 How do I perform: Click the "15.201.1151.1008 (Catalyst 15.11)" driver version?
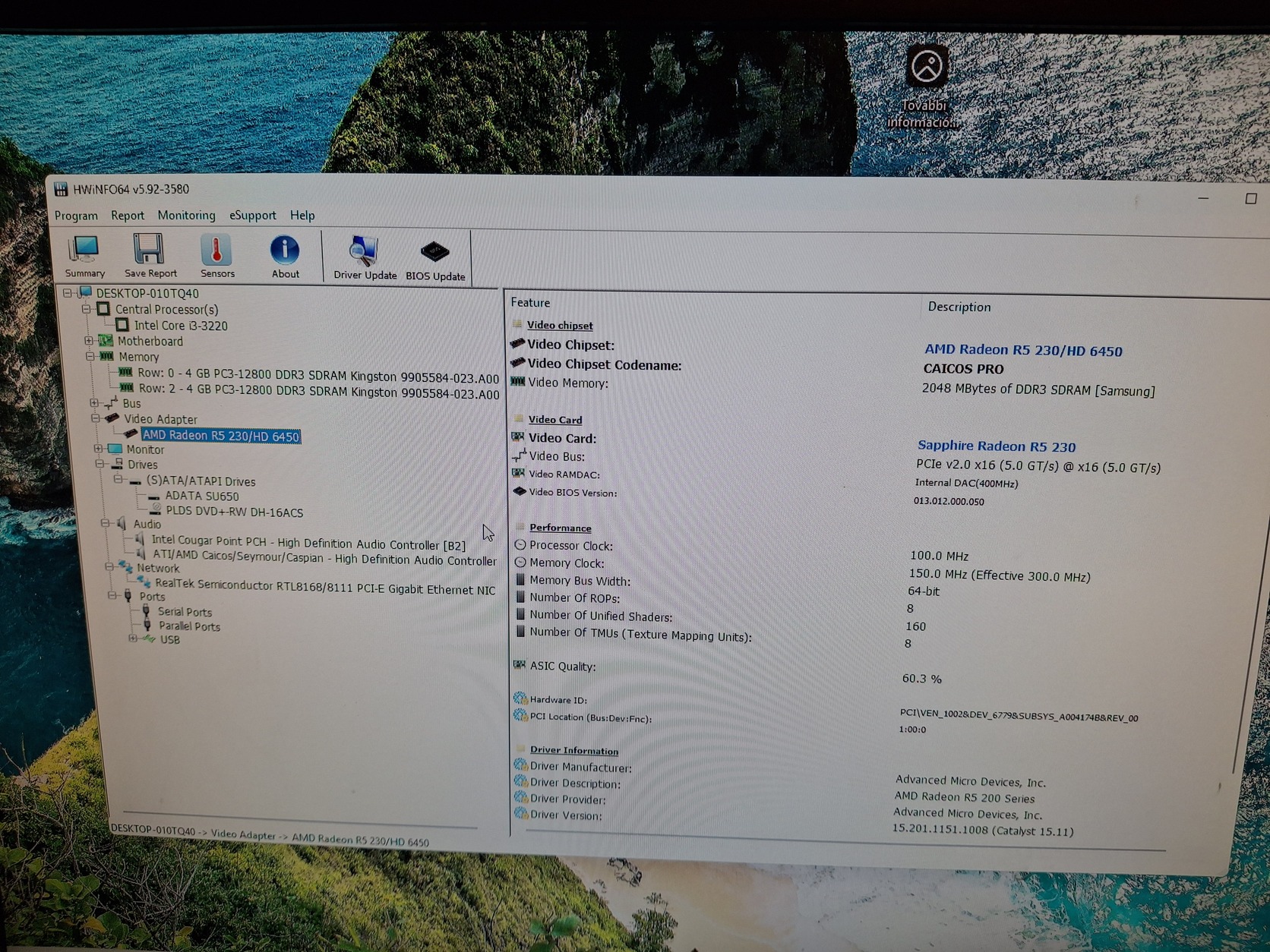click(x=983, y=830)
